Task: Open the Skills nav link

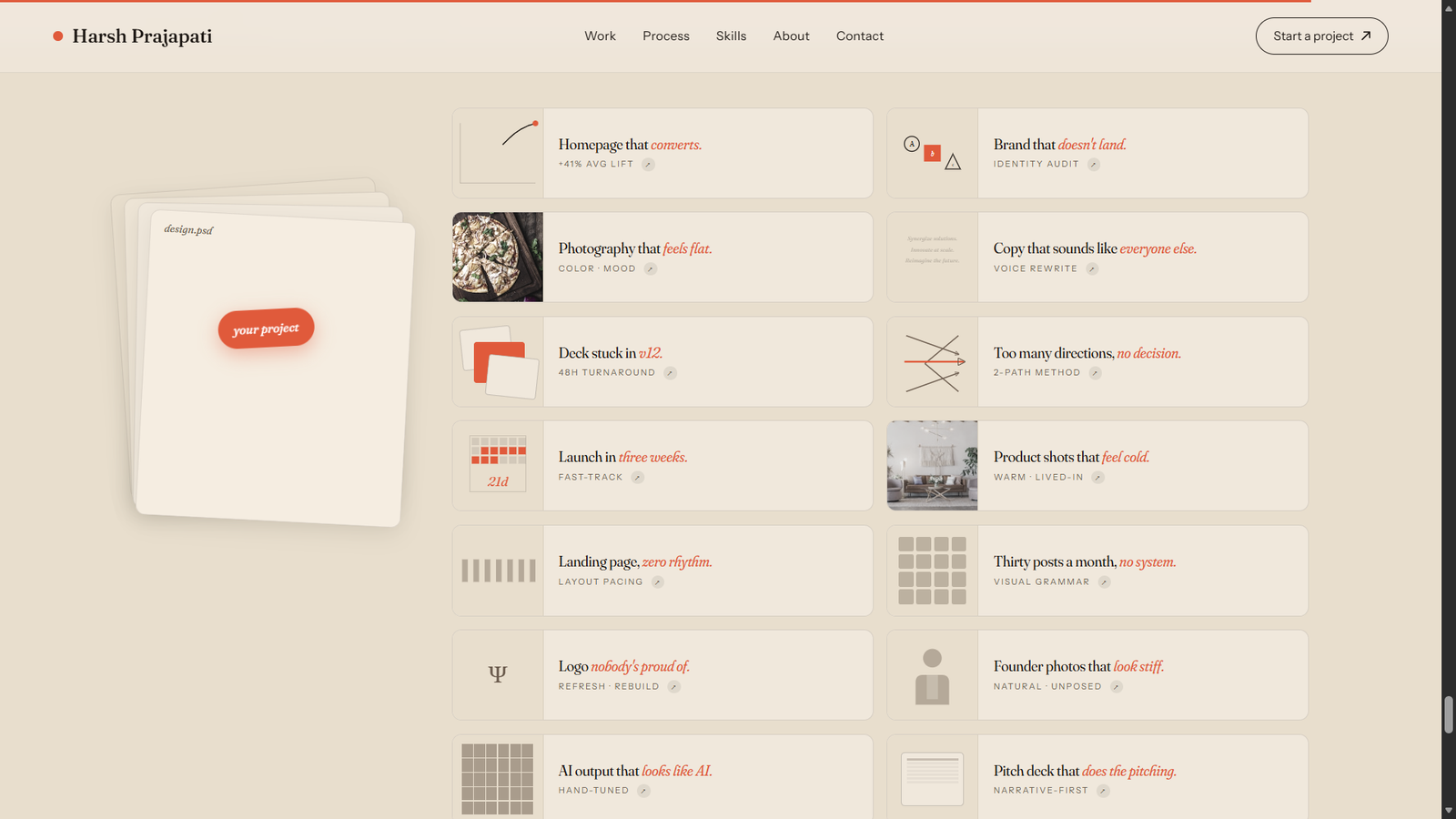Action: click(x=731, y=36)
